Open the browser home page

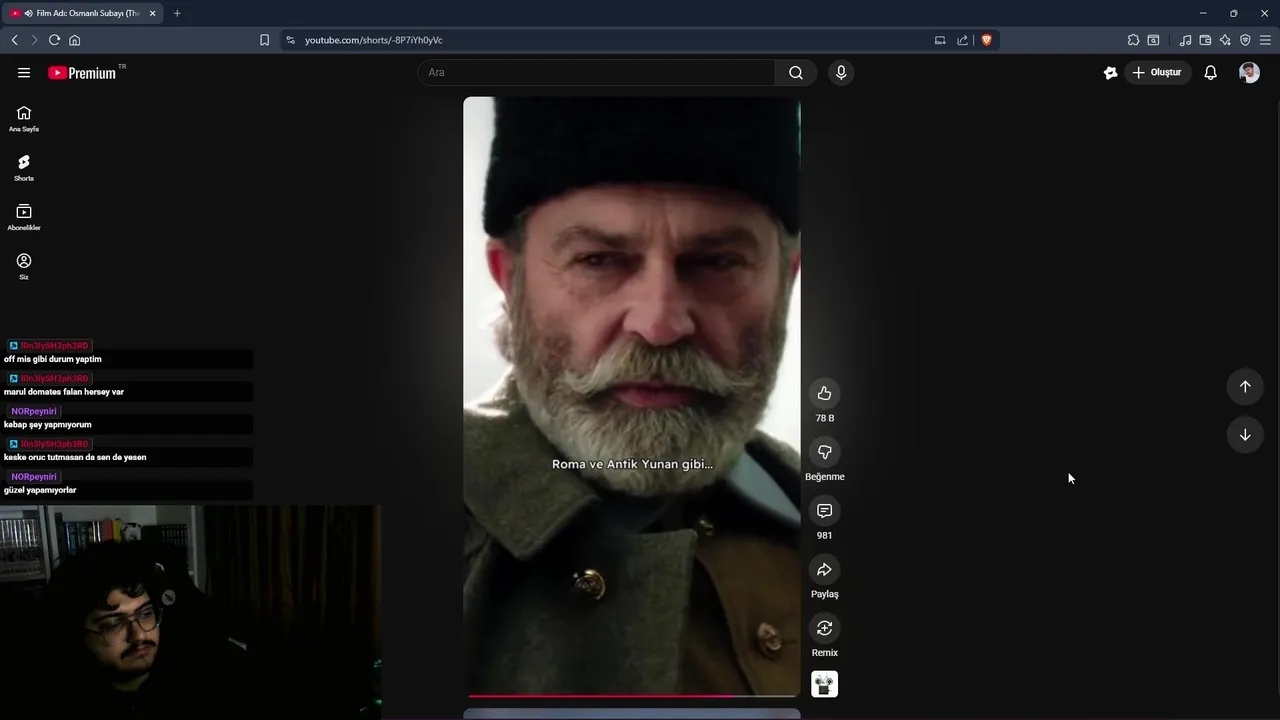point(74,40)
